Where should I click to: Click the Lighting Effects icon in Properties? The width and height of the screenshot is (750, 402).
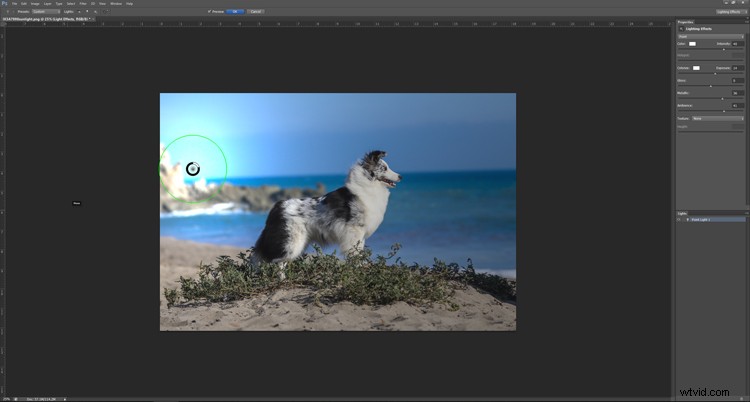[x=682, y=29]
